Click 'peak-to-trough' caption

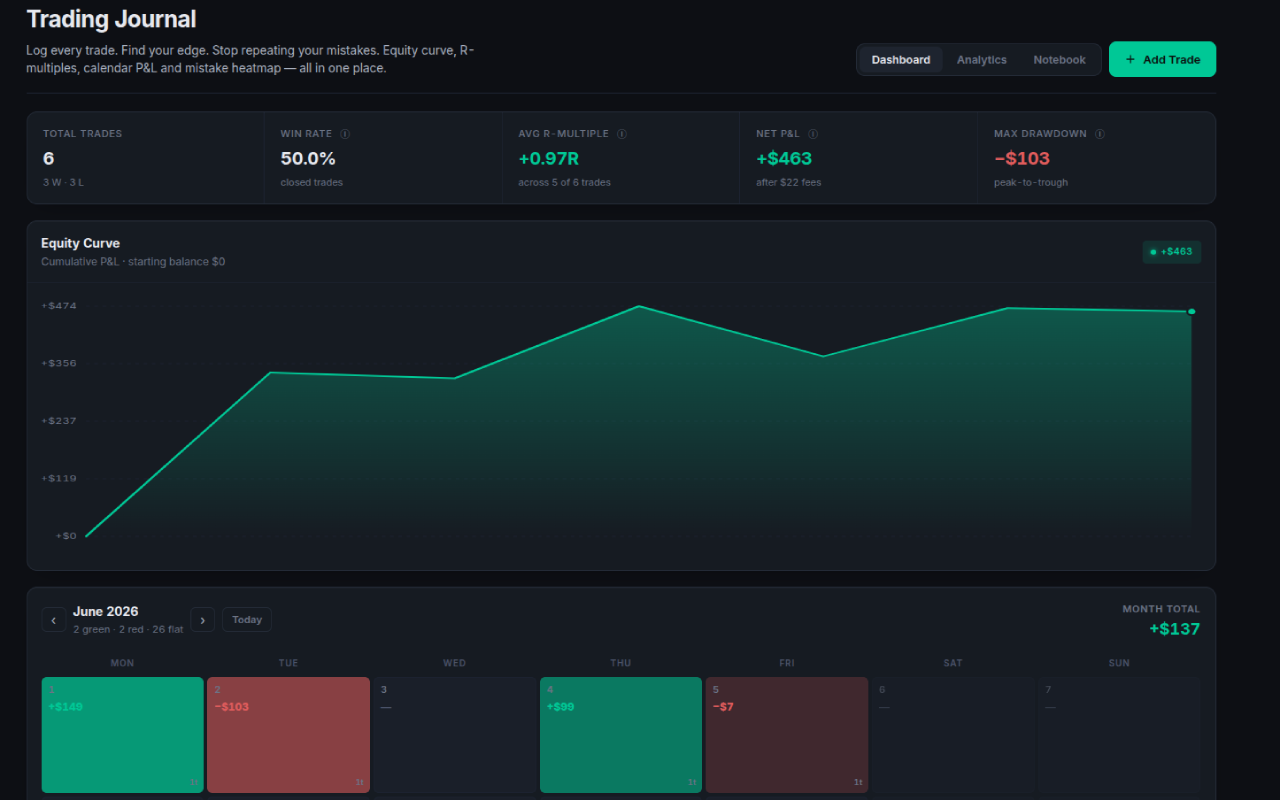point(1031,183)
